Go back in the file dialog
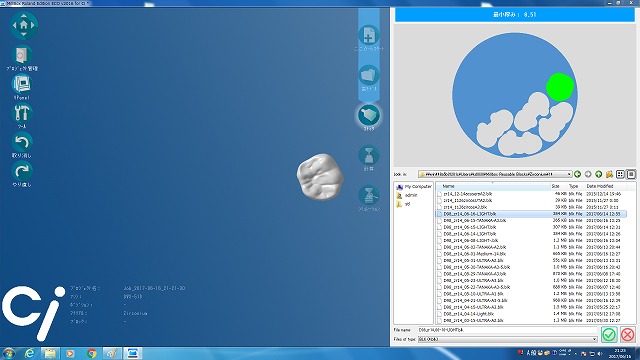 pos(578,174)
